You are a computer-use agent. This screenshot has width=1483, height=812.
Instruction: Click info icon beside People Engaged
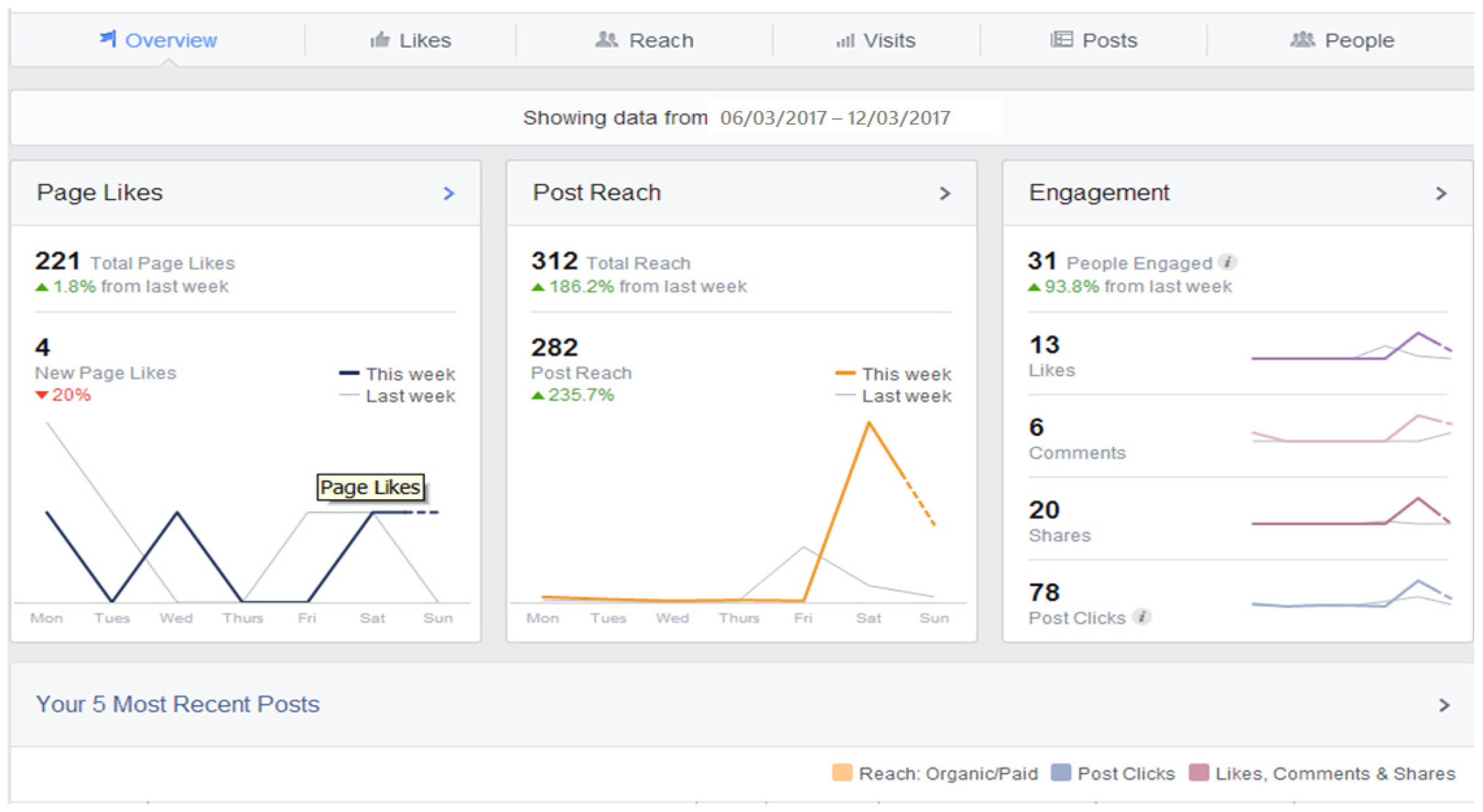tap(1228, 262)
